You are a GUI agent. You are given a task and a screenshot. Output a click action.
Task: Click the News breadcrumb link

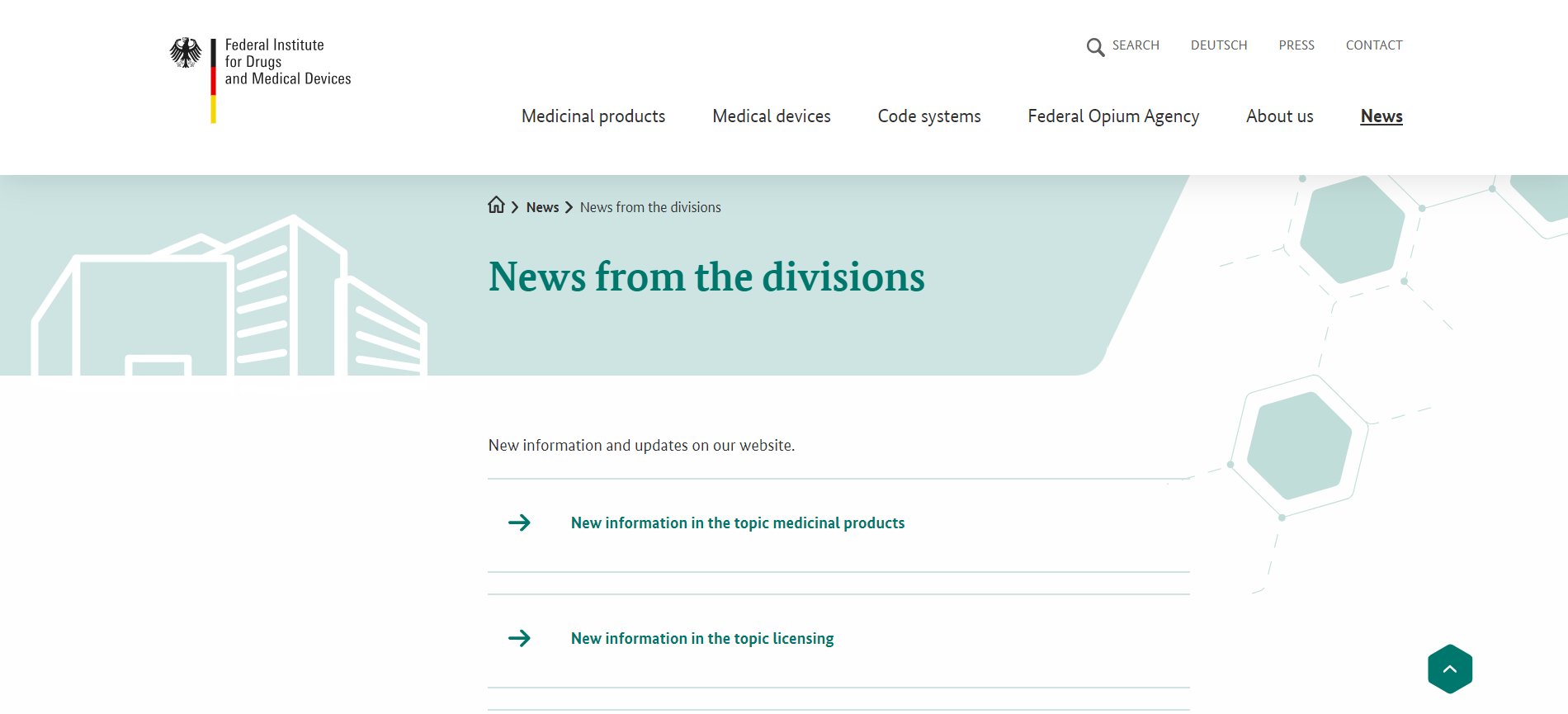[x=542, y=207]
